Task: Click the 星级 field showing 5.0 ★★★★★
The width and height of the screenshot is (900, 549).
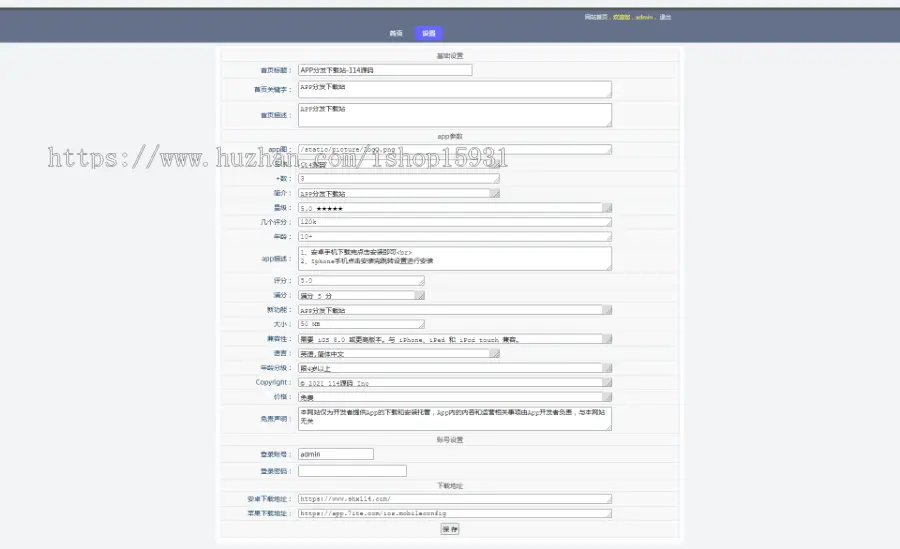Action: click(x=455, y=208)
